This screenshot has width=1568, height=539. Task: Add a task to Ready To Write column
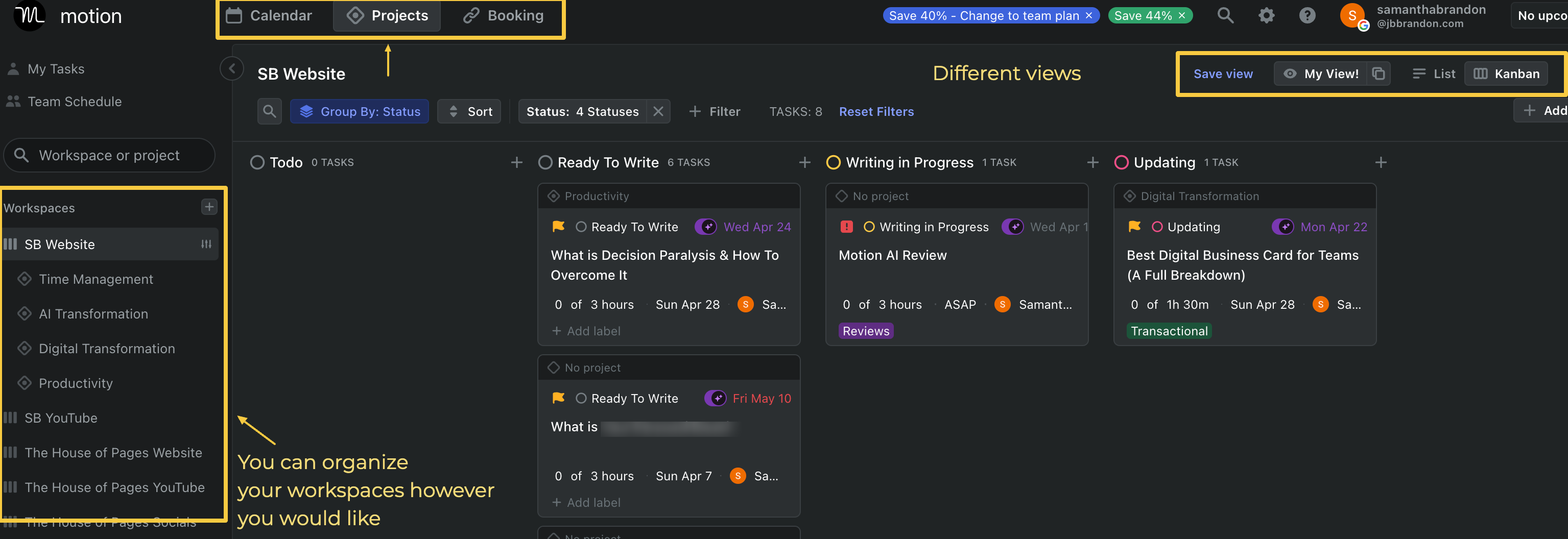tap(804, 162)
